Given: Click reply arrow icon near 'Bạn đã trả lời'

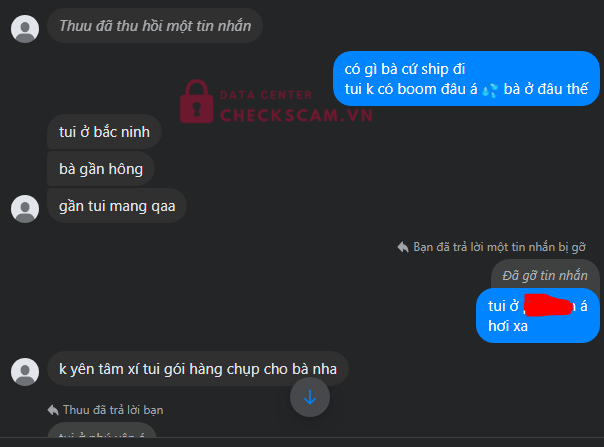Looking at the screenshot, I should click(x=403, y=247).
